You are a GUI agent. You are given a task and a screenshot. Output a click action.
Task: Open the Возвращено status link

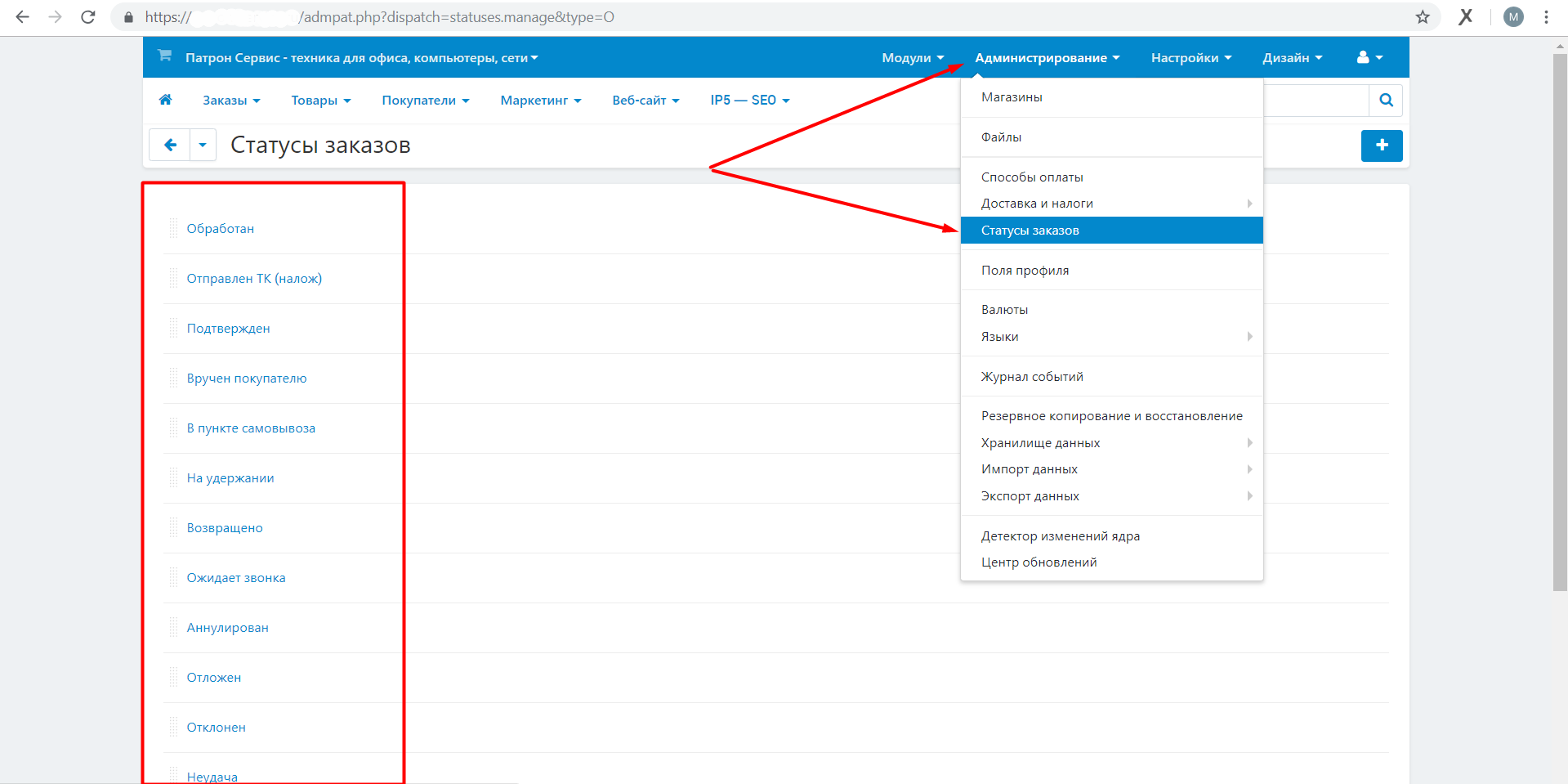pyautogui.click(x=225, y=527)
